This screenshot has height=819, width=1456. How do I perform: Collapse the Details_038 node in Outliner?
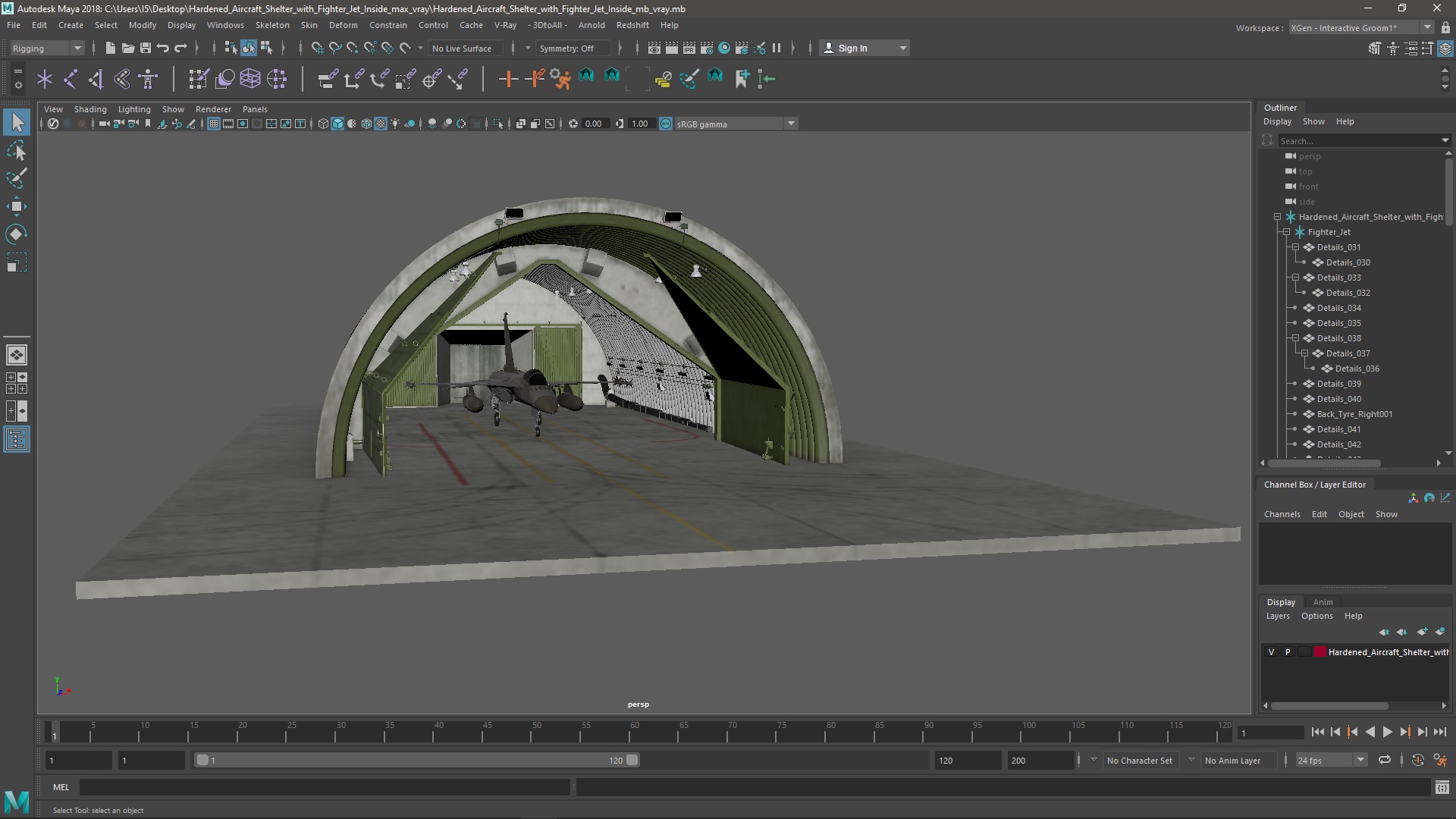point(1295,338)
